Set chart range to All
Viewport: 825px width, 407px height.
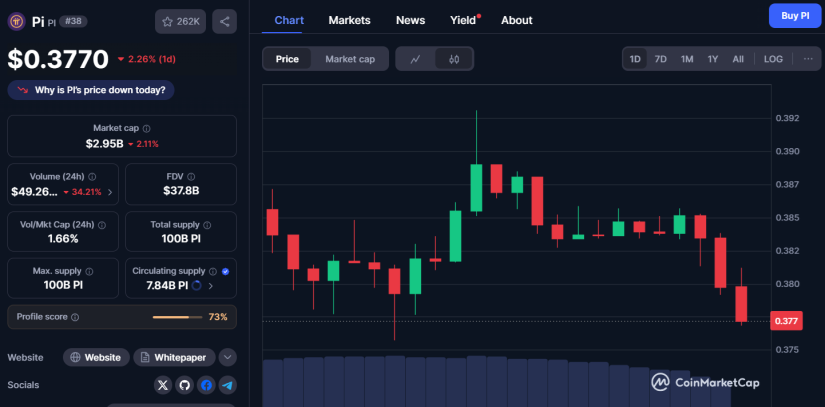(738, 59)
